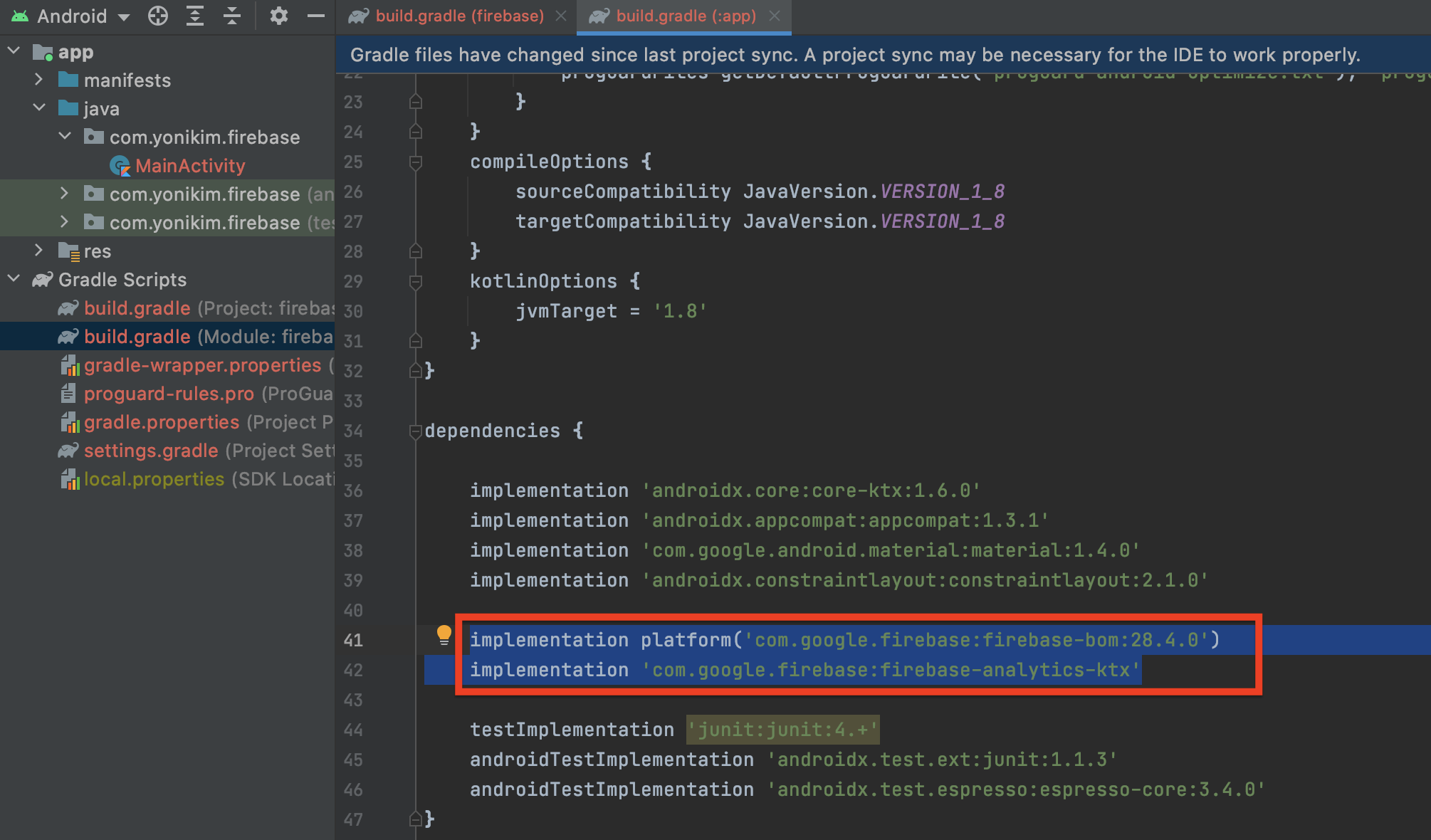The image size is (1431, 840).
Task: Collapse the Gradle Scripts node
Action: point(14,279)
